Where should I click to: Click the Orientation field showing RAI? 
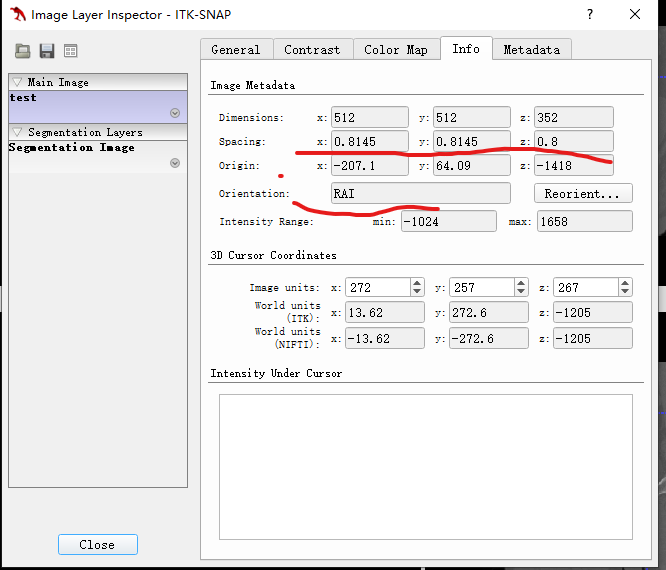pyautogui.click(x=420, y=194)
